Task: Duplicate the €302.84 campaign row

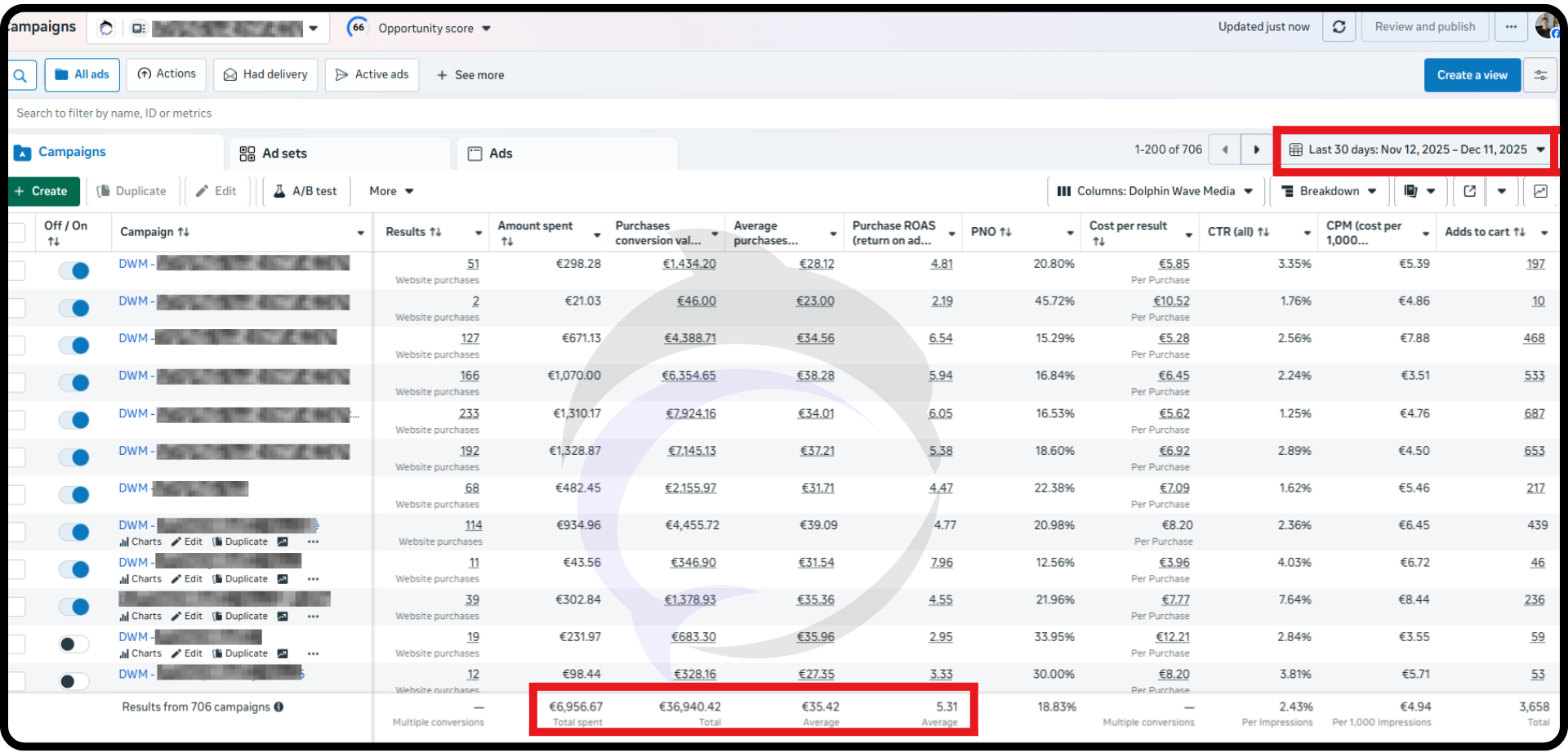Action: pos(240,617)
